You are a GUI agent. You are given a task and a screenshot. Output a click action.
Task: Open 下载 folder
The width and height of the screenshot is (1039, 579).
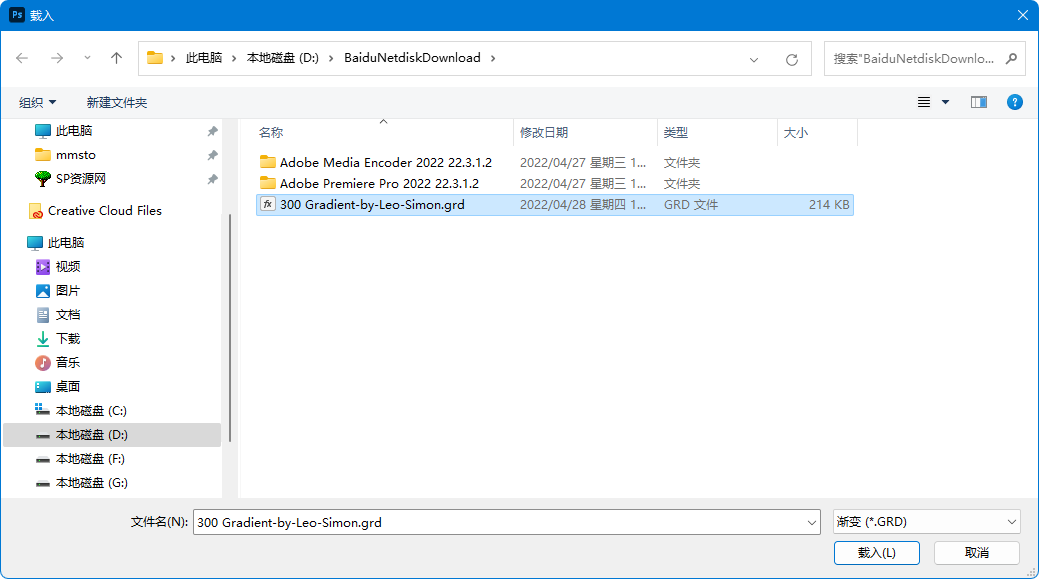pyautogui.click(x=68, y=339)
